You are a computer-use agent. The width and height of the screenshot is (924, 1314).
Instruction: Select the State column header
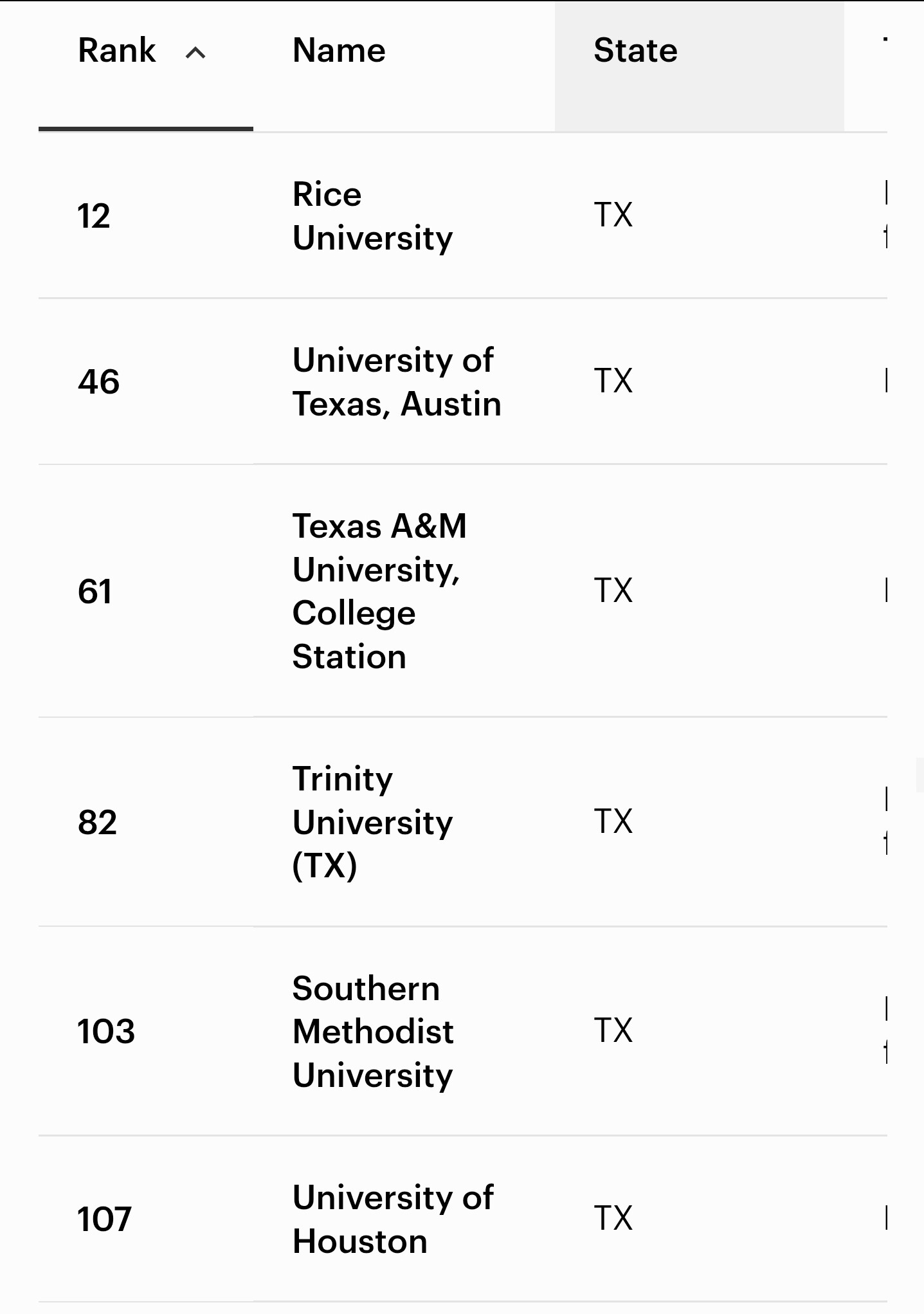point(635,51)
